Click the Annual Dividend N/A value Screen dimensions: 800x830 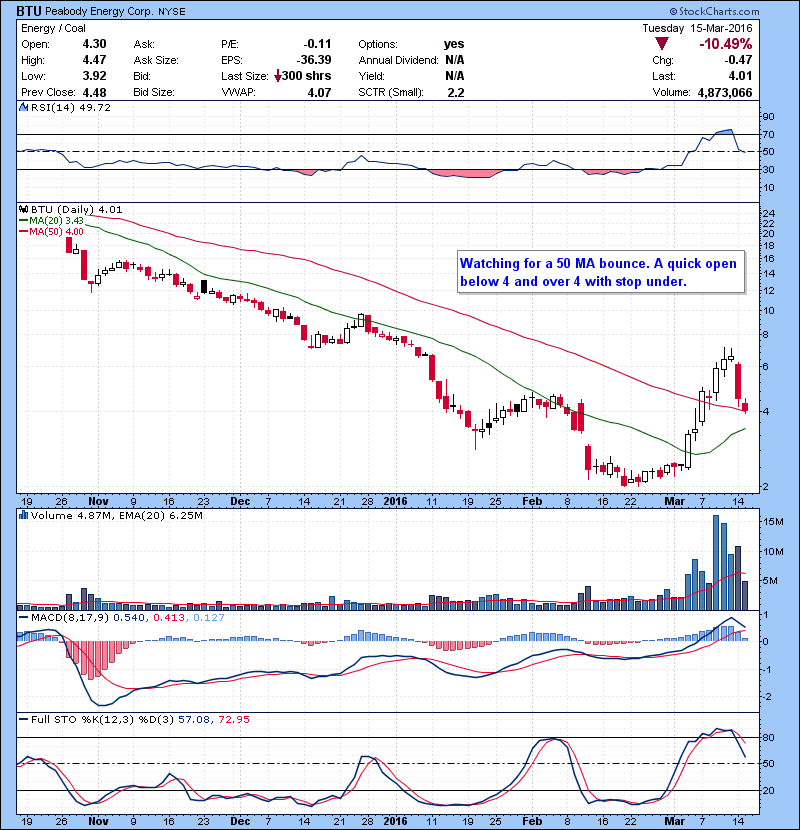tap(454, 60)
